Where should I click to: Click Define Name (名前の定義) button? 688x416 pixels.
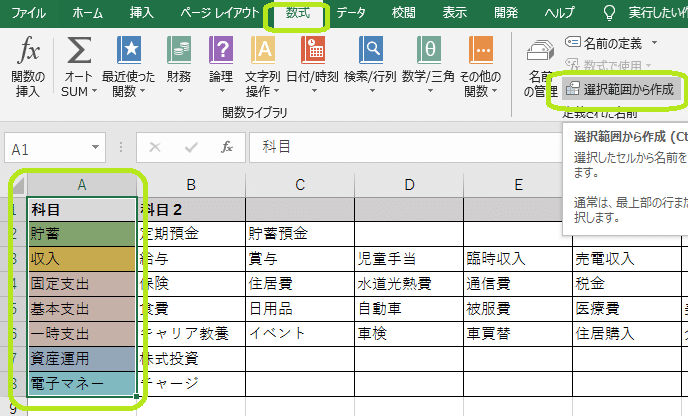[x=605, y=43]
